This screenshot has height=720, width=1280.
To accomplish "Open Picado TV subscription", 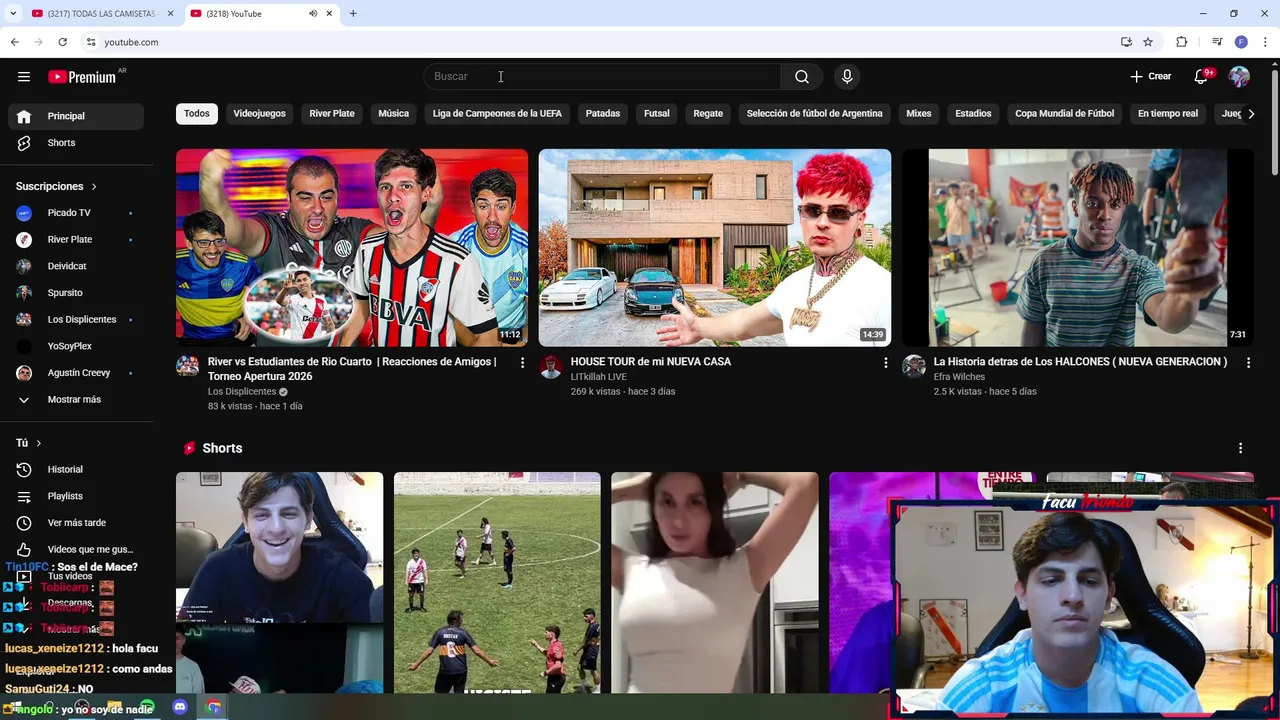I will tap(76, 213).
